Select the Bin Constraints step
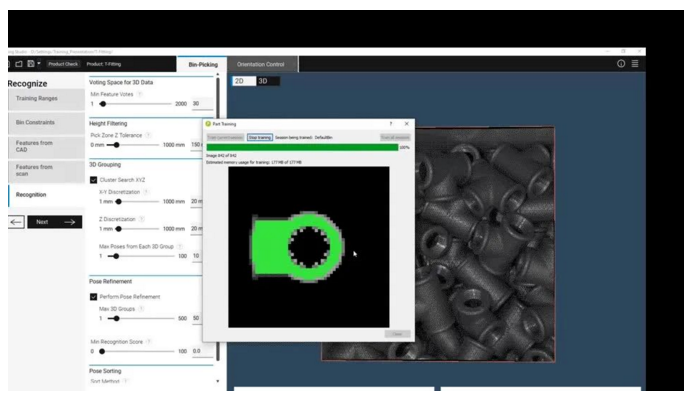This screenshot has height=399, width=684. 46,123
